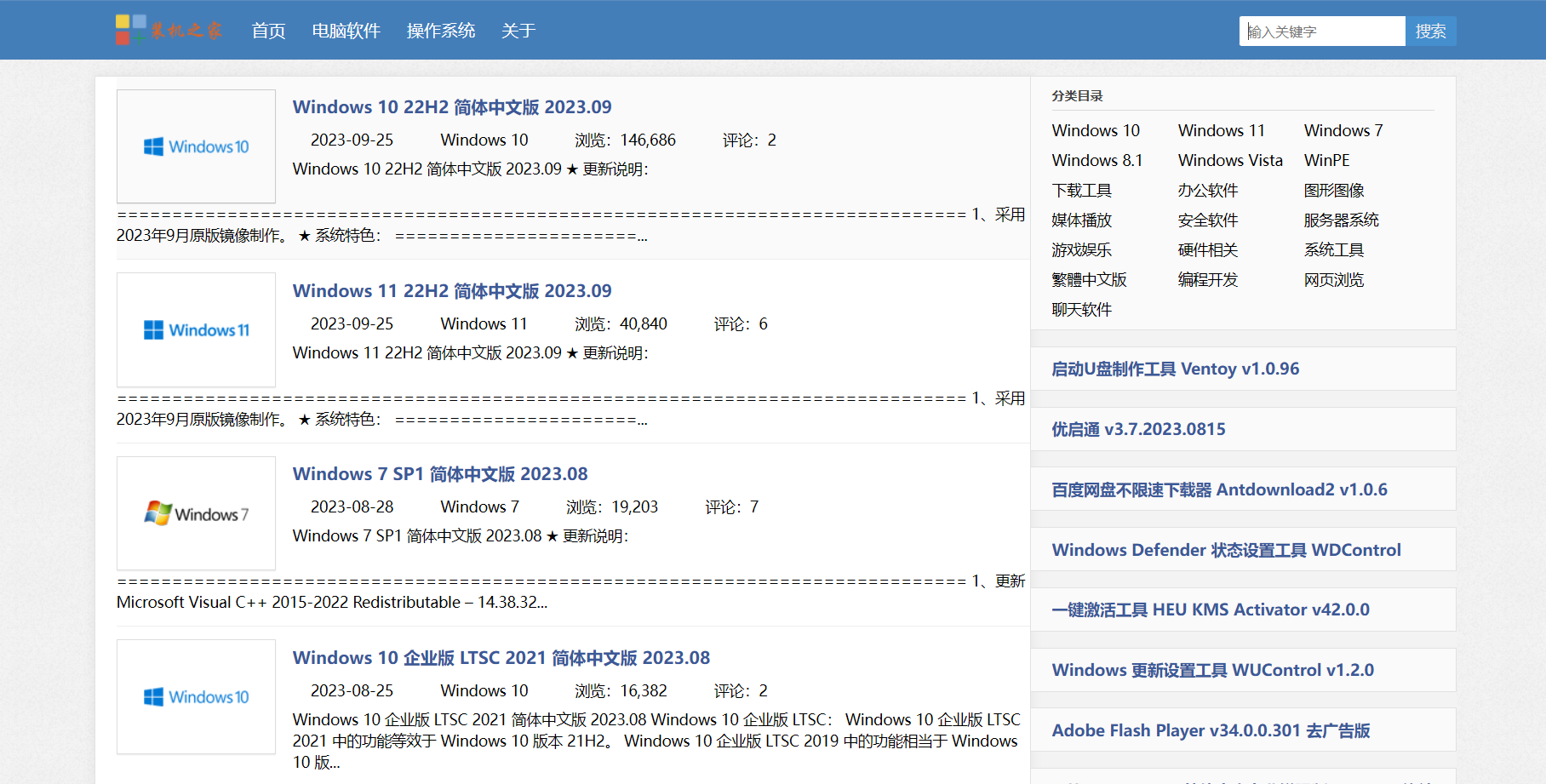Viewport: 1546px width, 784px height.
Task: Select 编程开发 category
Action: coord(1207,279)
